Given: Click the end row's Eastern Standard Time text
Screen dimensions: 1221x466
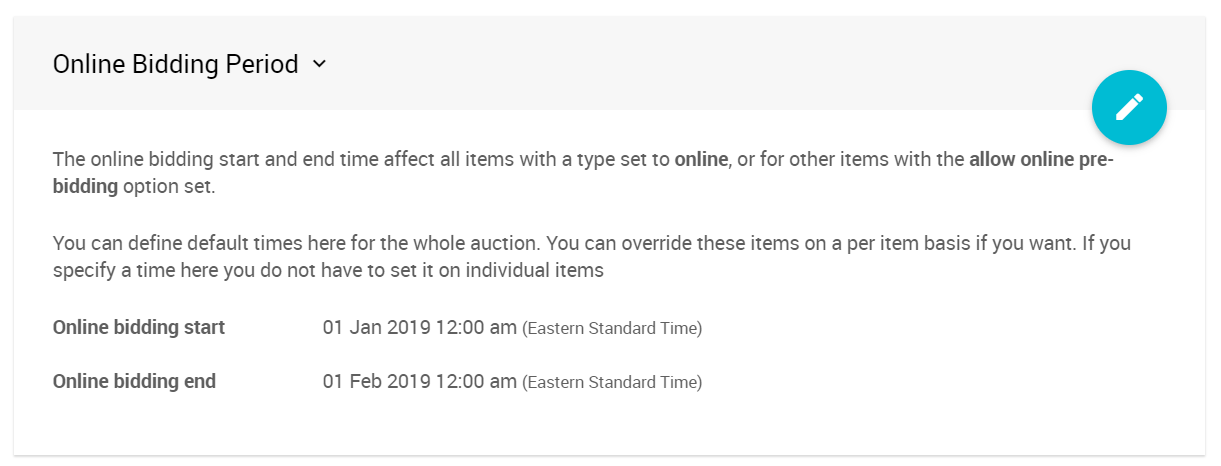Looking at the screenshot, I should (612, 382).
